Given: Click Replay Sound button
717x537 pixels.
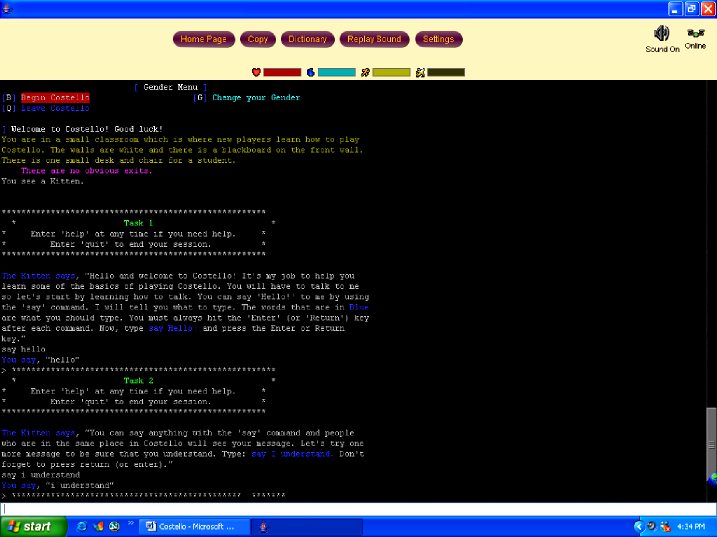Looking at the screenshot, I should [374, 39].
